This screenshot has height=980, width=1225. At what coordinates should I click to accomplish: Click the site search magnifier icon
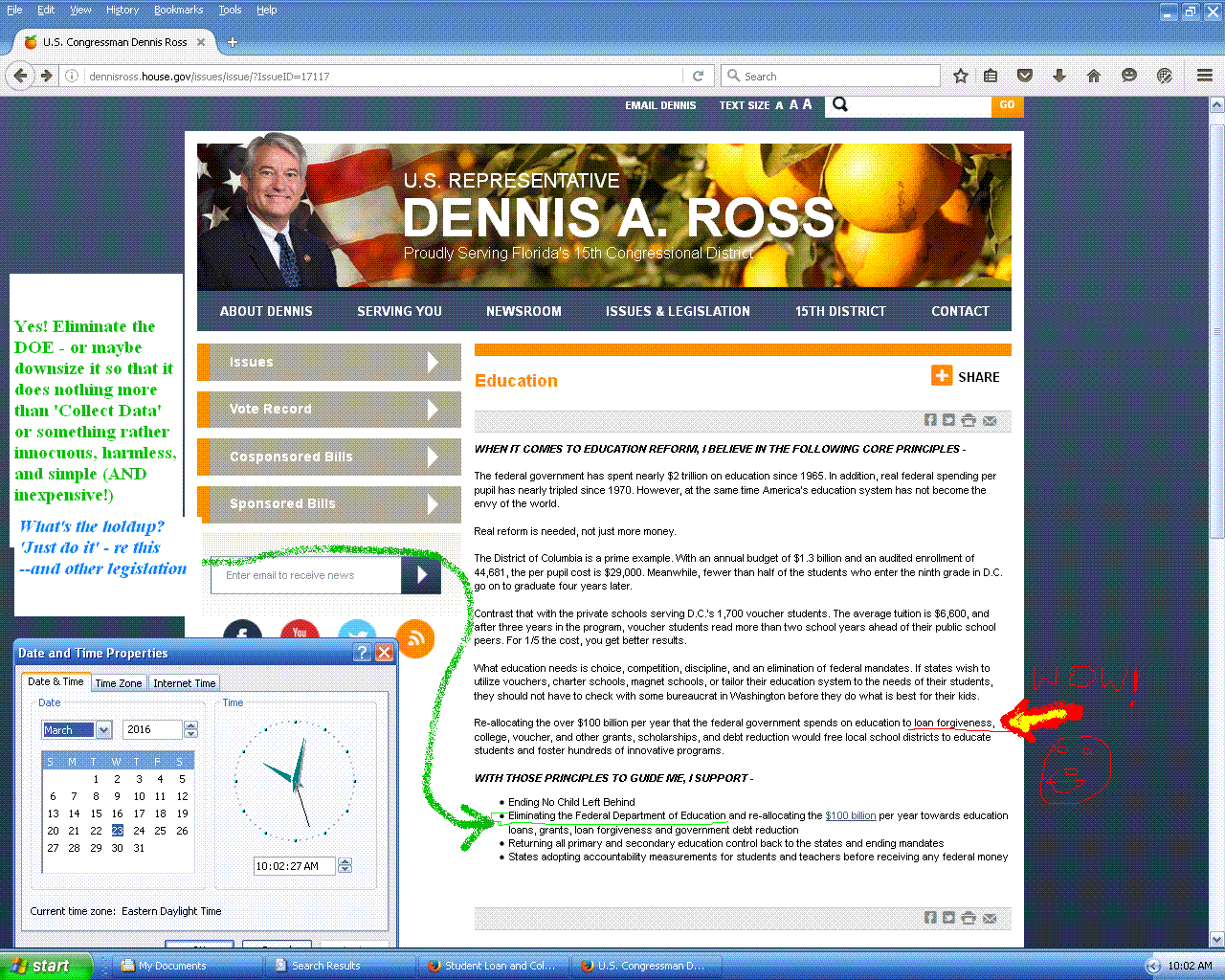[x=840, y=104]
